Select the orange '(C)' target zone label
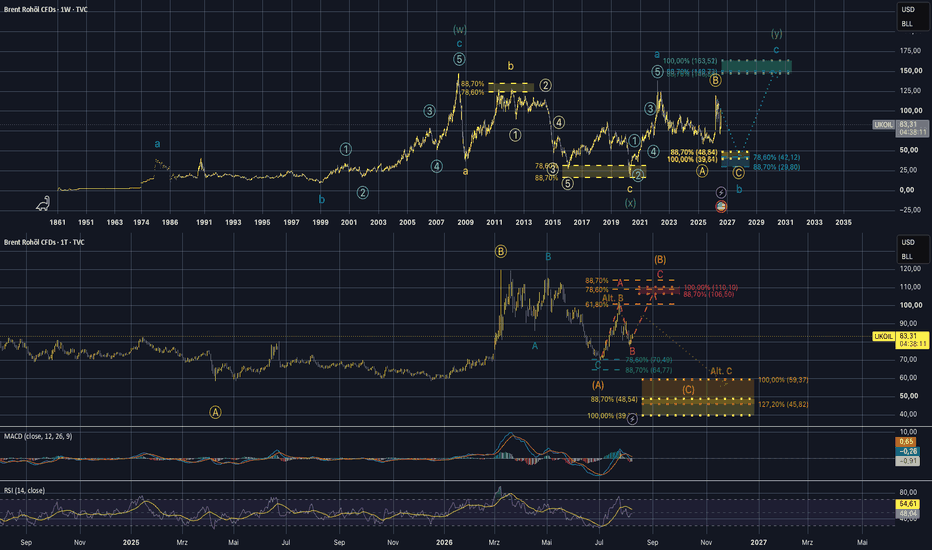 coord(688,390)
